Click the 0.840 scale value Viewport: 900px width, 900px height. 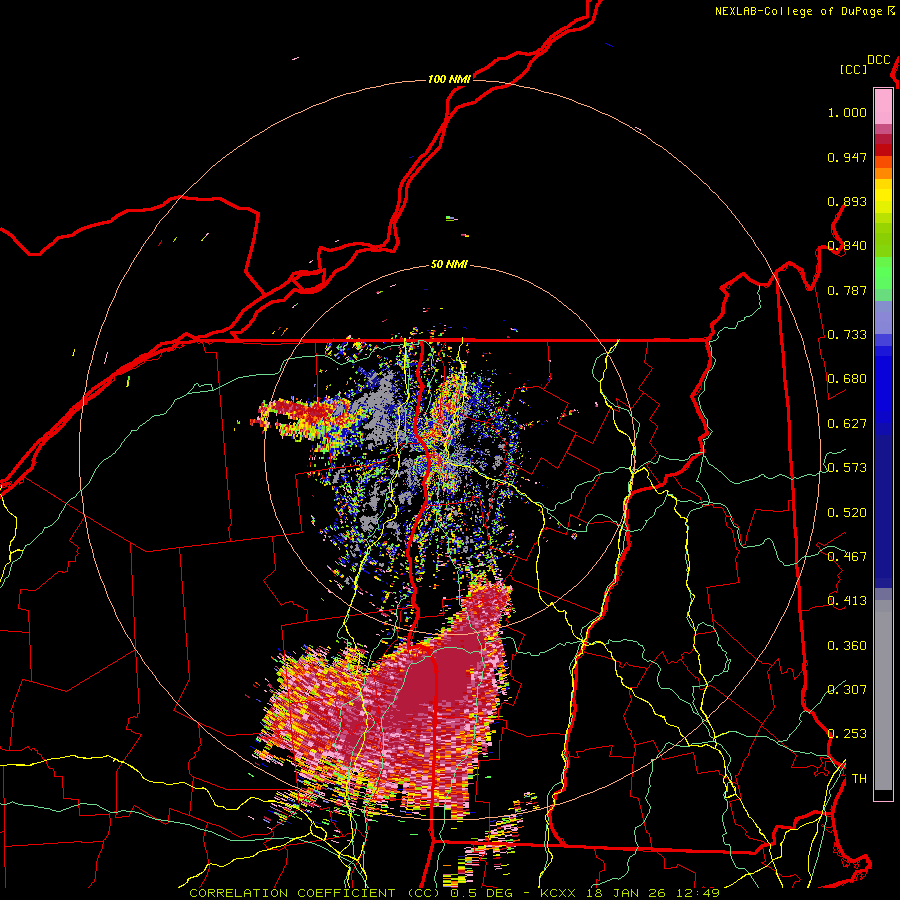coord(847,246)
